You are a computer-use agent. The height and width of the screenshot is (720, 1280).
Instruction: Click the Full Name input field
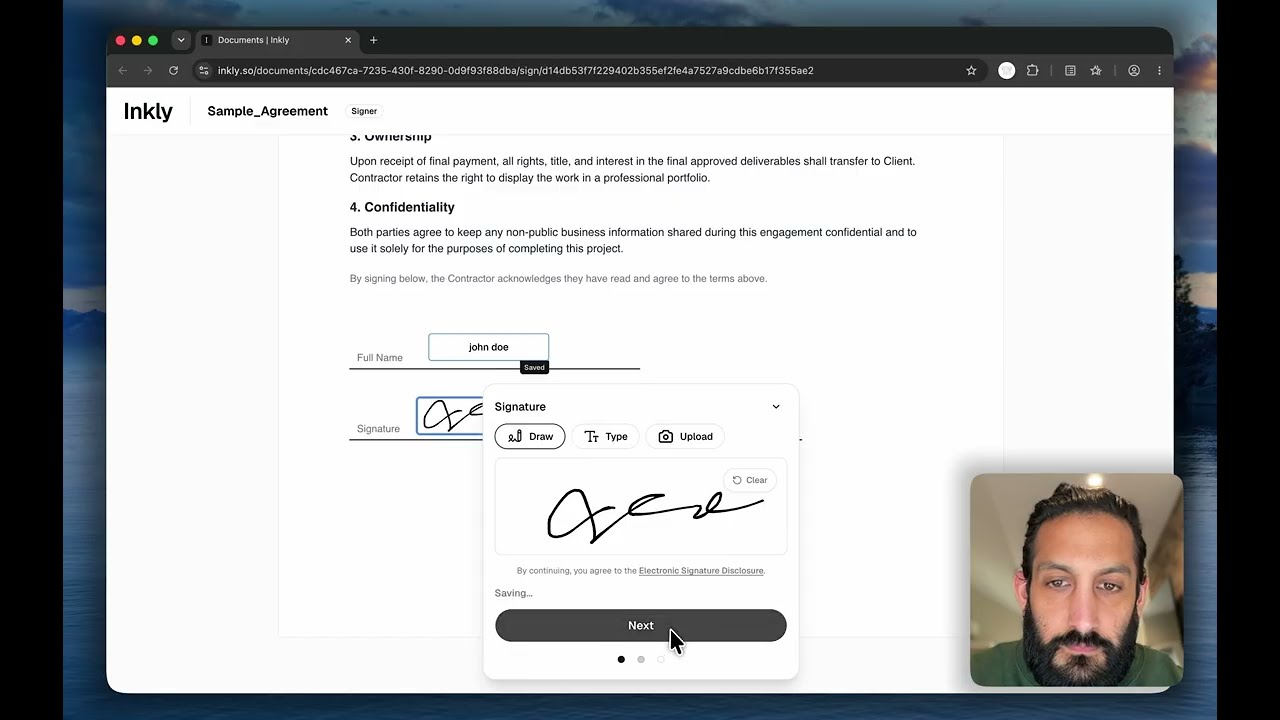tap(488, 347)
